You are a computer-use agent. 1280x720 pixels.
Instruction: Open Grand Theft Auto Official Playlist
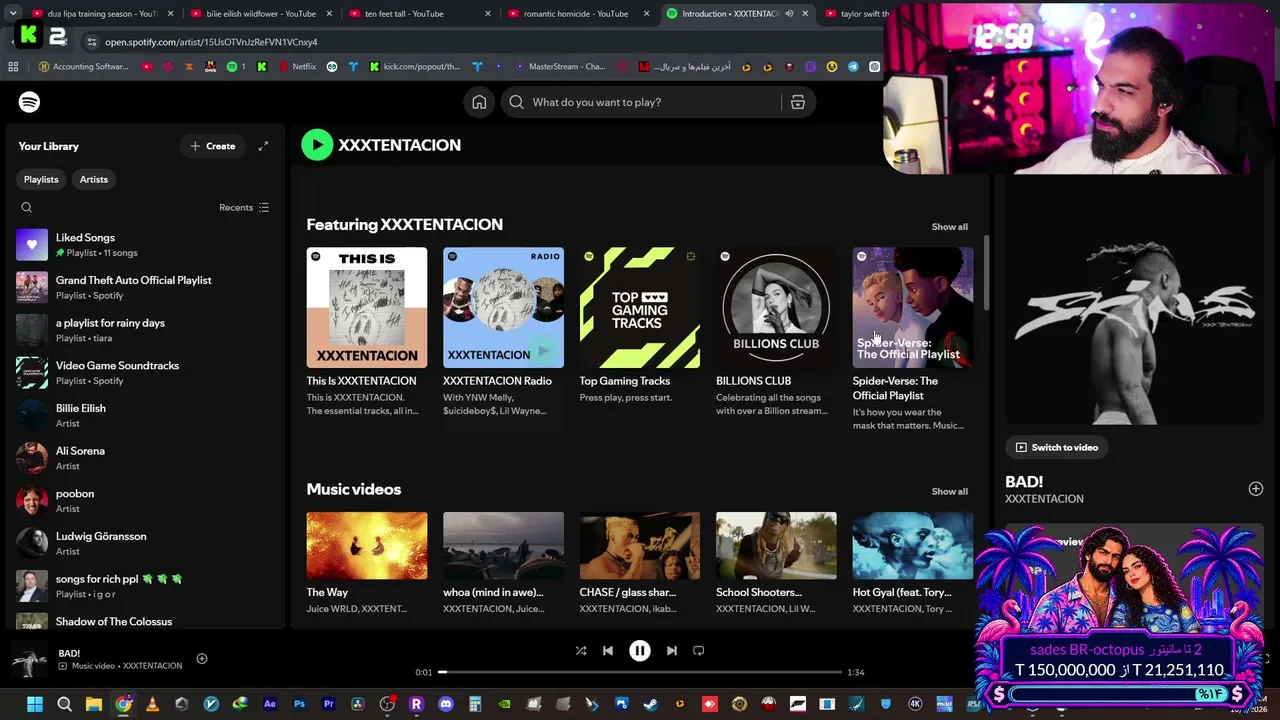pos(145,288)
